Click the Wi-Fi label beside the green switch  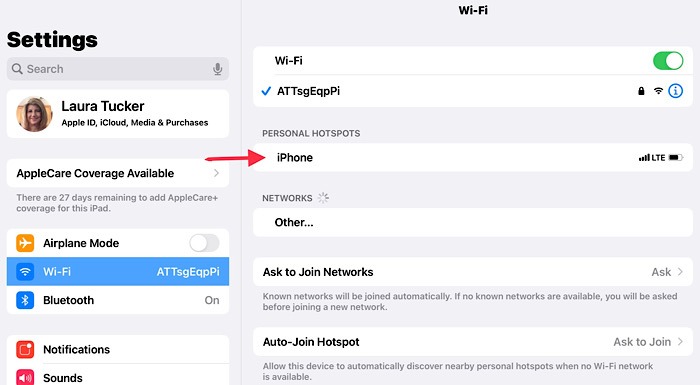[x=288, y=61]
